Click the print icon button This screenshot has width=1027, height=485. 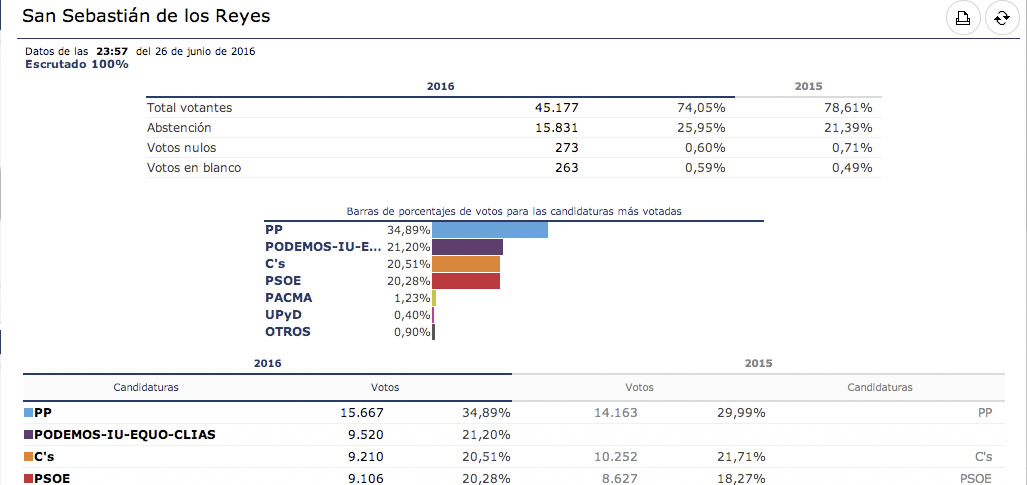pyautogui.click(x=963, y=18)
